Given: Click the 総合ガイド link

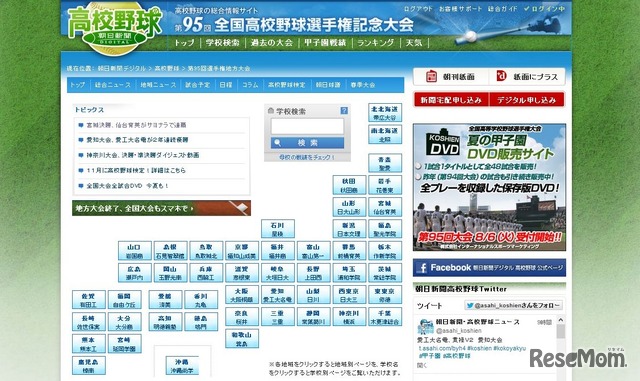Looking at the screenshot, I should click(503, 9).
